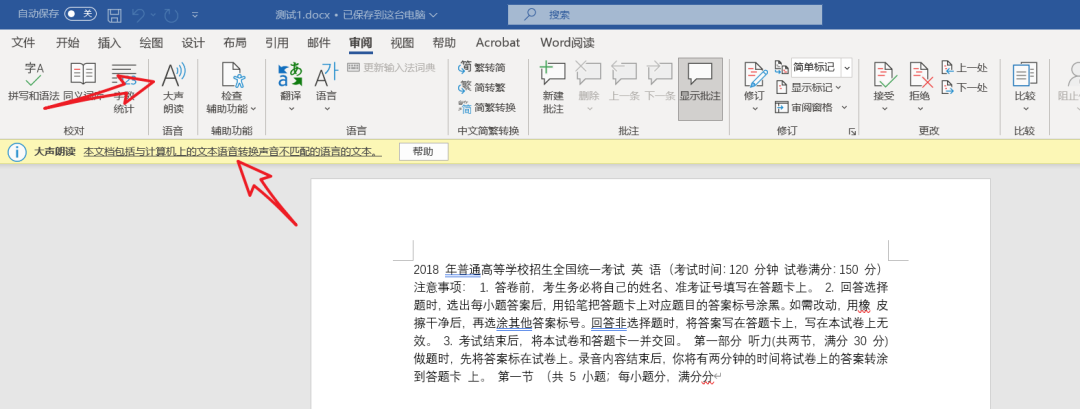The width and height of the screenshot is (1080, 409).
Task: Click in the 搜索 search box
Action: pos(665,14)
